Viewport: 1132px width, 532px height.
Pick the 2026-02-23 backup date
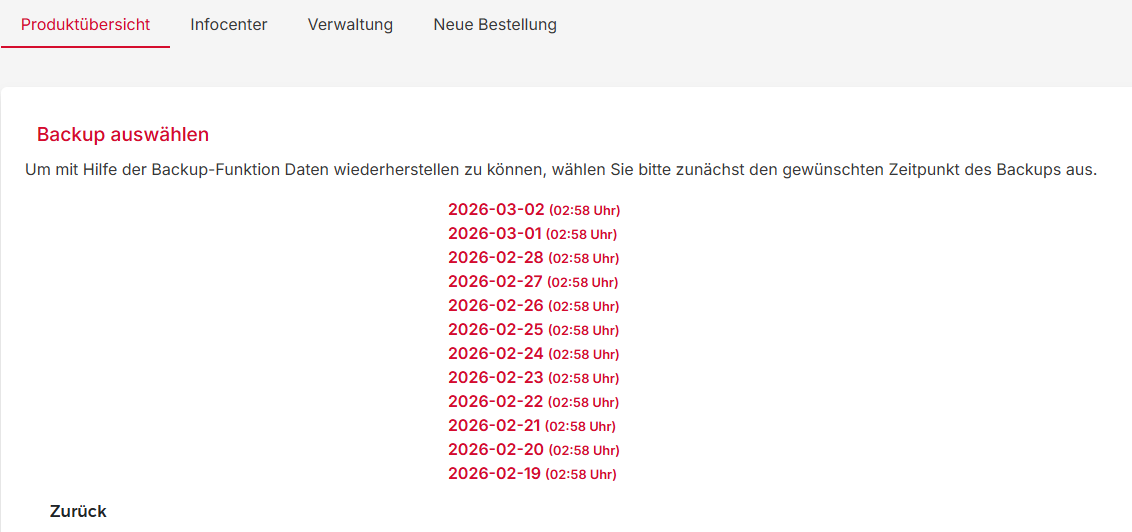click(x=496, y=378)
